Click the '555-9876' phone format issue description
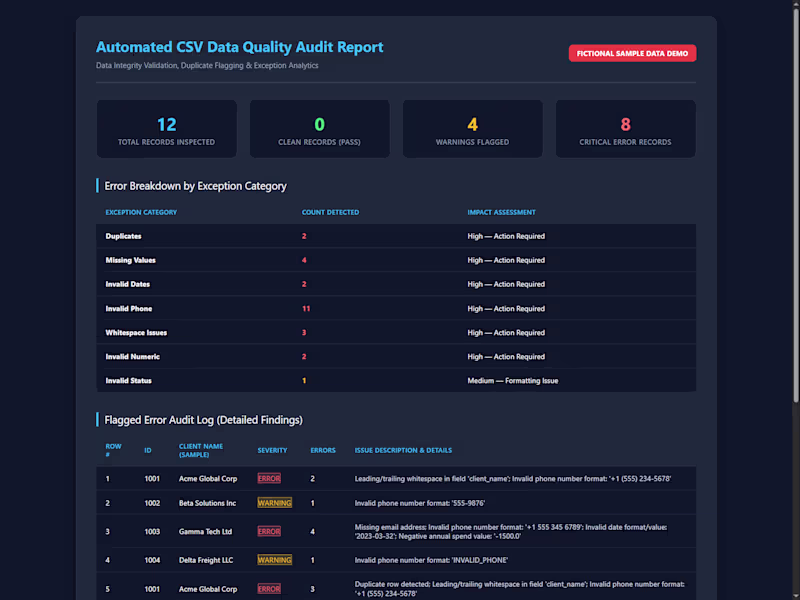Image resolution: width=800 pixels, height=600 pixels. pyautogui.click(x=420, y=503)
